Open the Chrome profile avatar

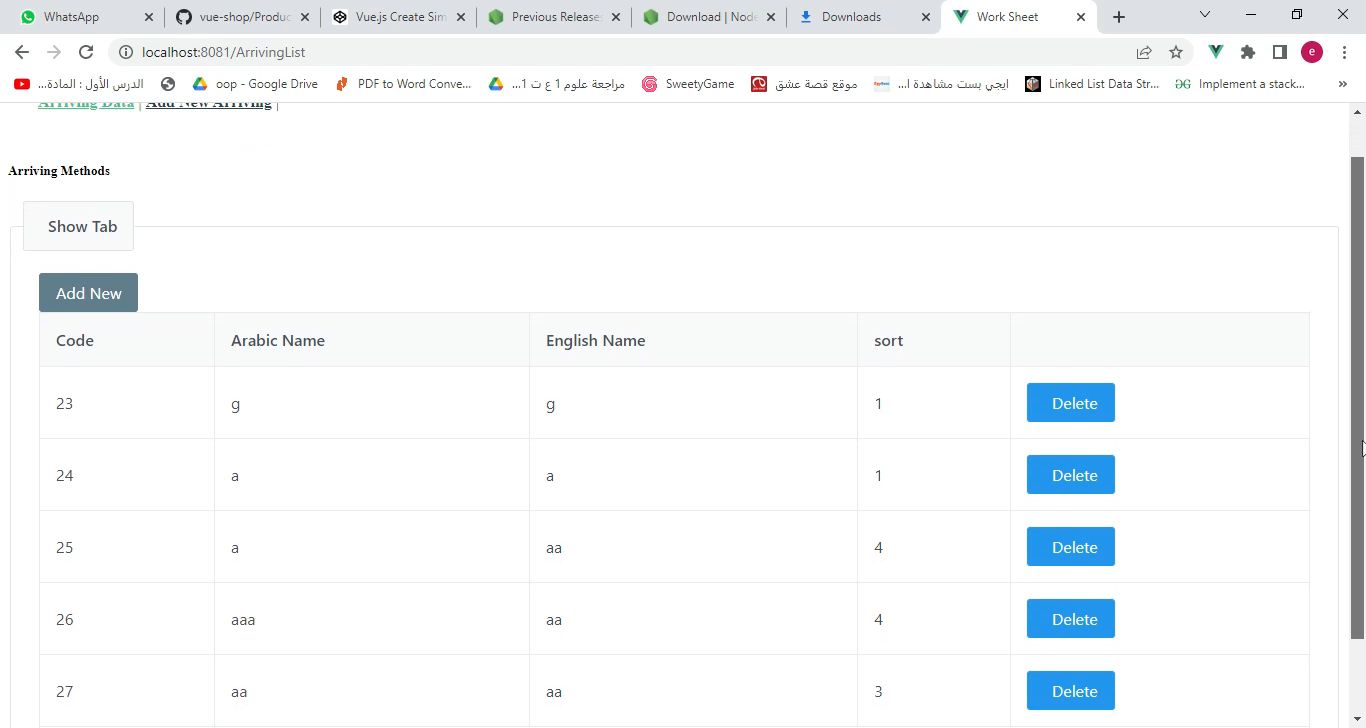(x=1312, y=52)
